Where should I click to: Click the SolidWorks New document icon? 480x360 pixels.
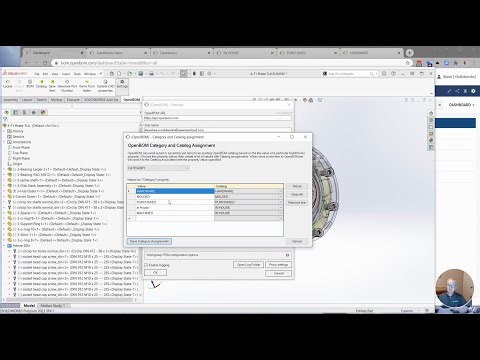pyautogui.click(x=119, y=74)
